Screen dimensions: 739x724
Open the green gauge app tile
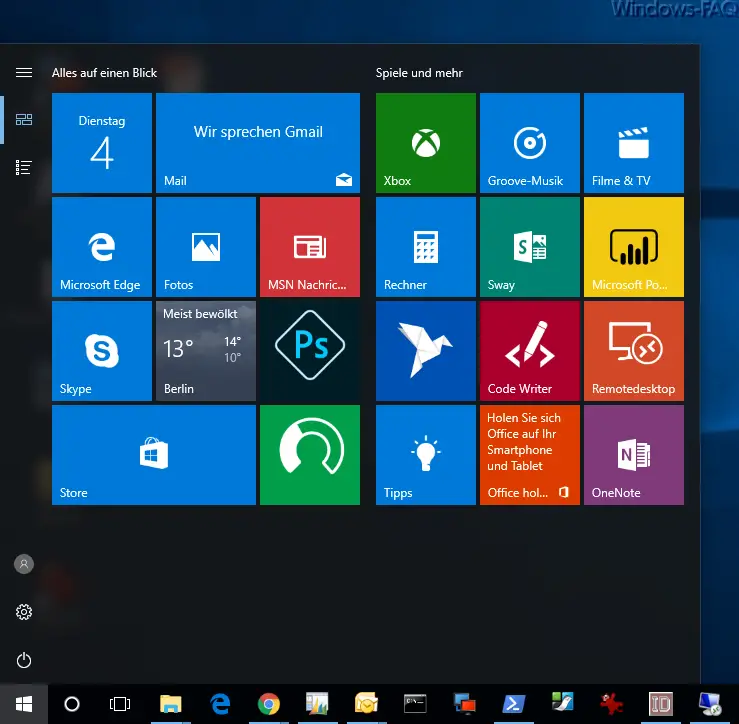(310, 455)
